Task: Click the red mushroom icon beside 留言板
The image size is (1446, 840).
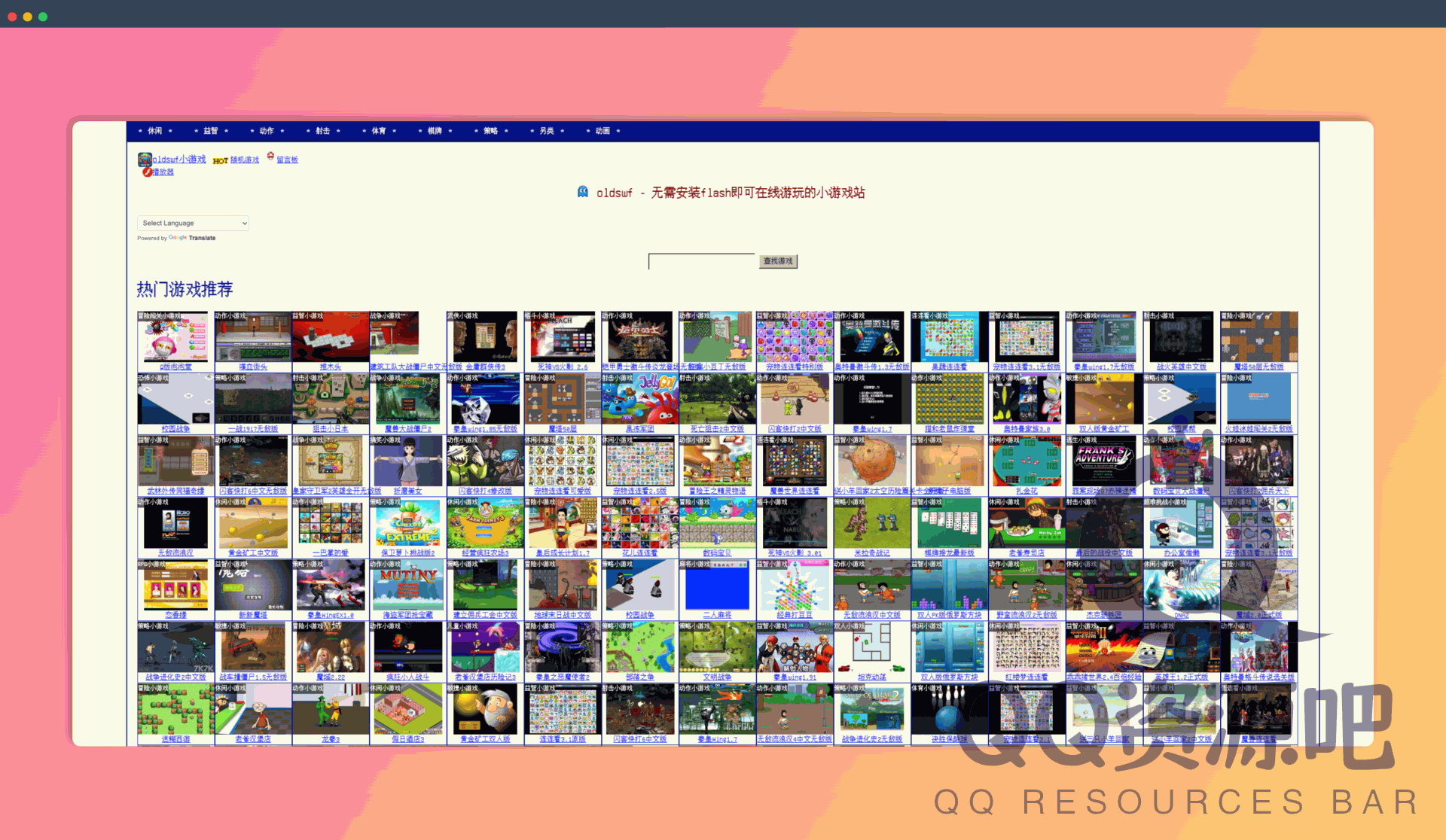Action: click(270, 156)
